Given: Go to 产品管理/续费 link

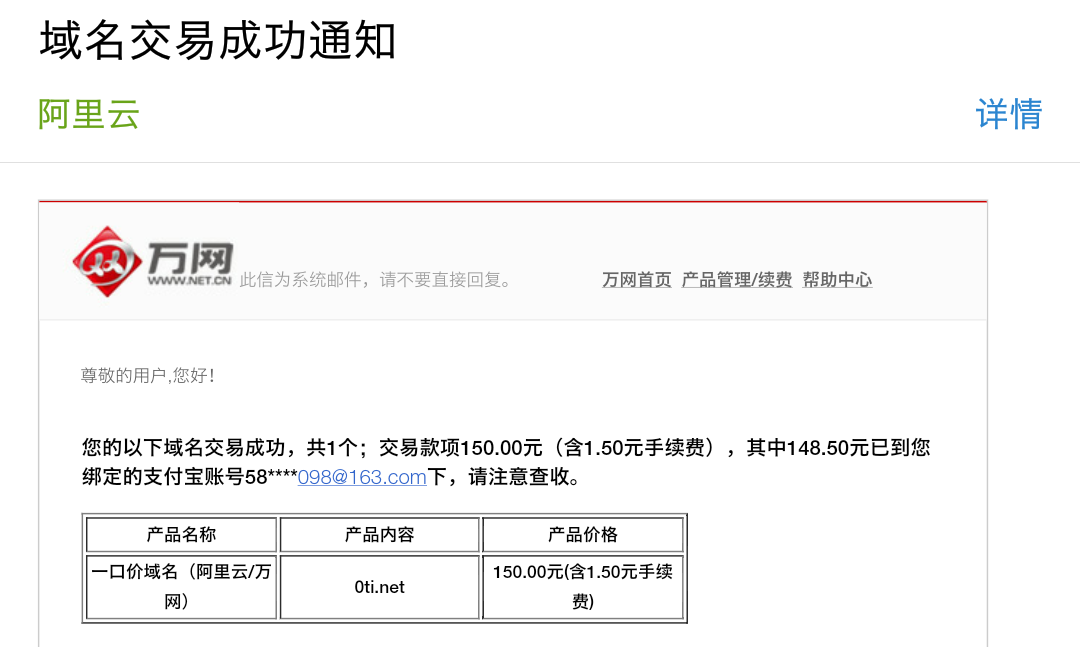Looking at the screenshot, I should 736,280.
